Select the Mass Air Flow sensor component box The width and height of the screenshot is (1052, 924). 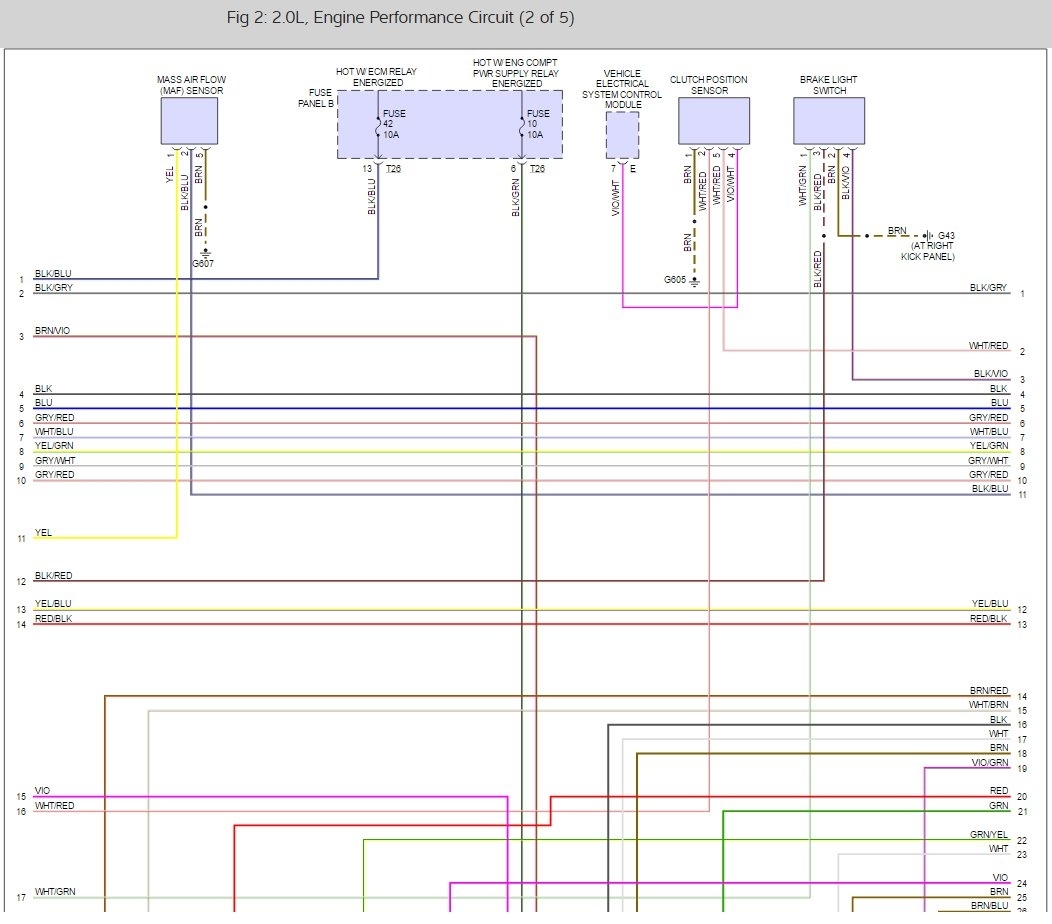coord(189,121)
